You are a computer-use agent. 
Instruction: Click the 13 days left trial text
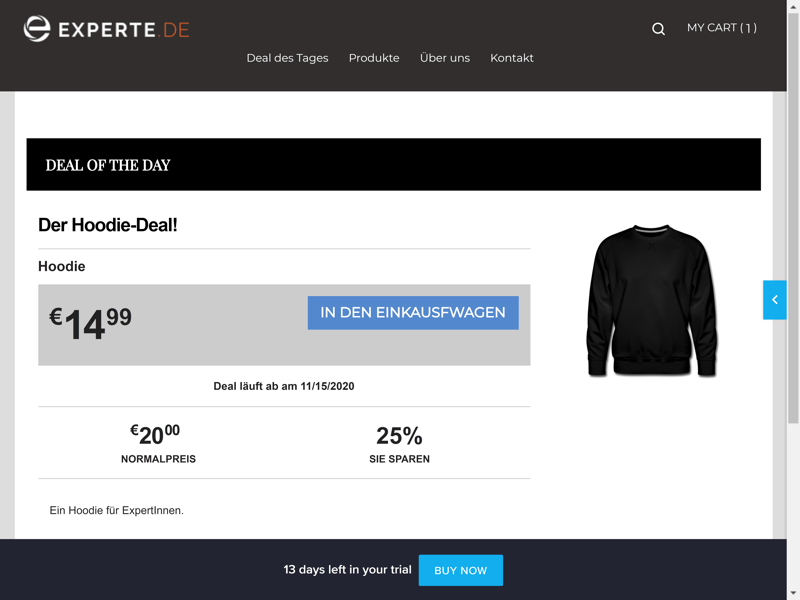(x=347, y=570)
